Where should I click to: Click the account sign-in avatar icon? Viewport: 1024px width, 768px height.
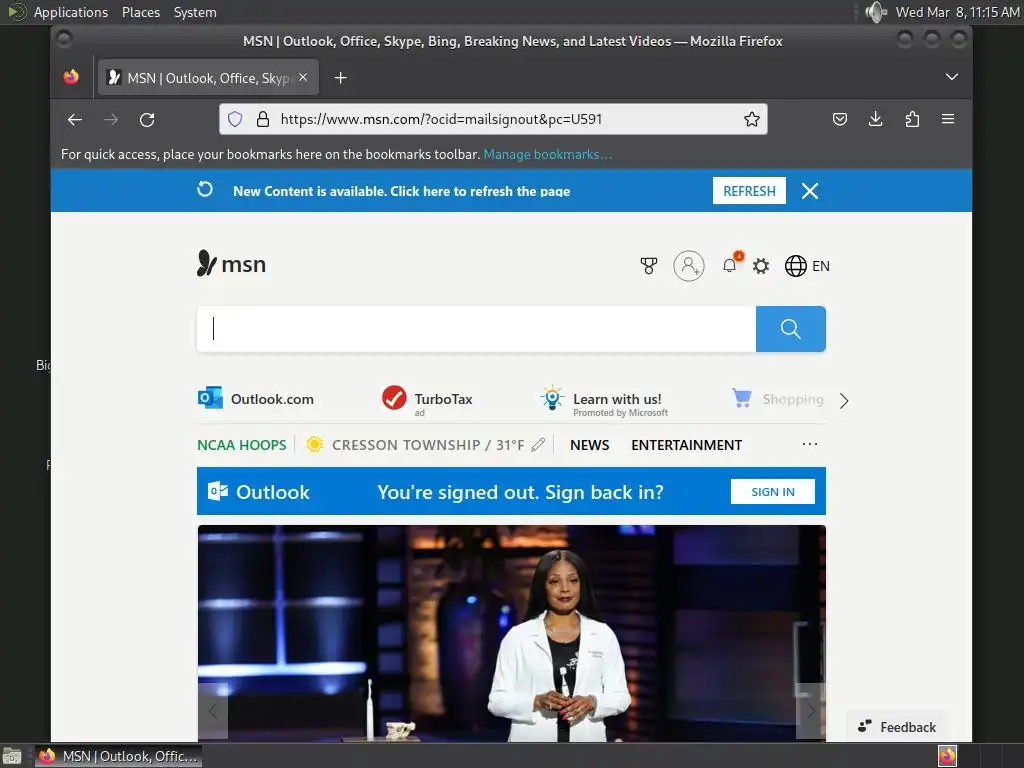pyautogui.click(x=689, y=266)
